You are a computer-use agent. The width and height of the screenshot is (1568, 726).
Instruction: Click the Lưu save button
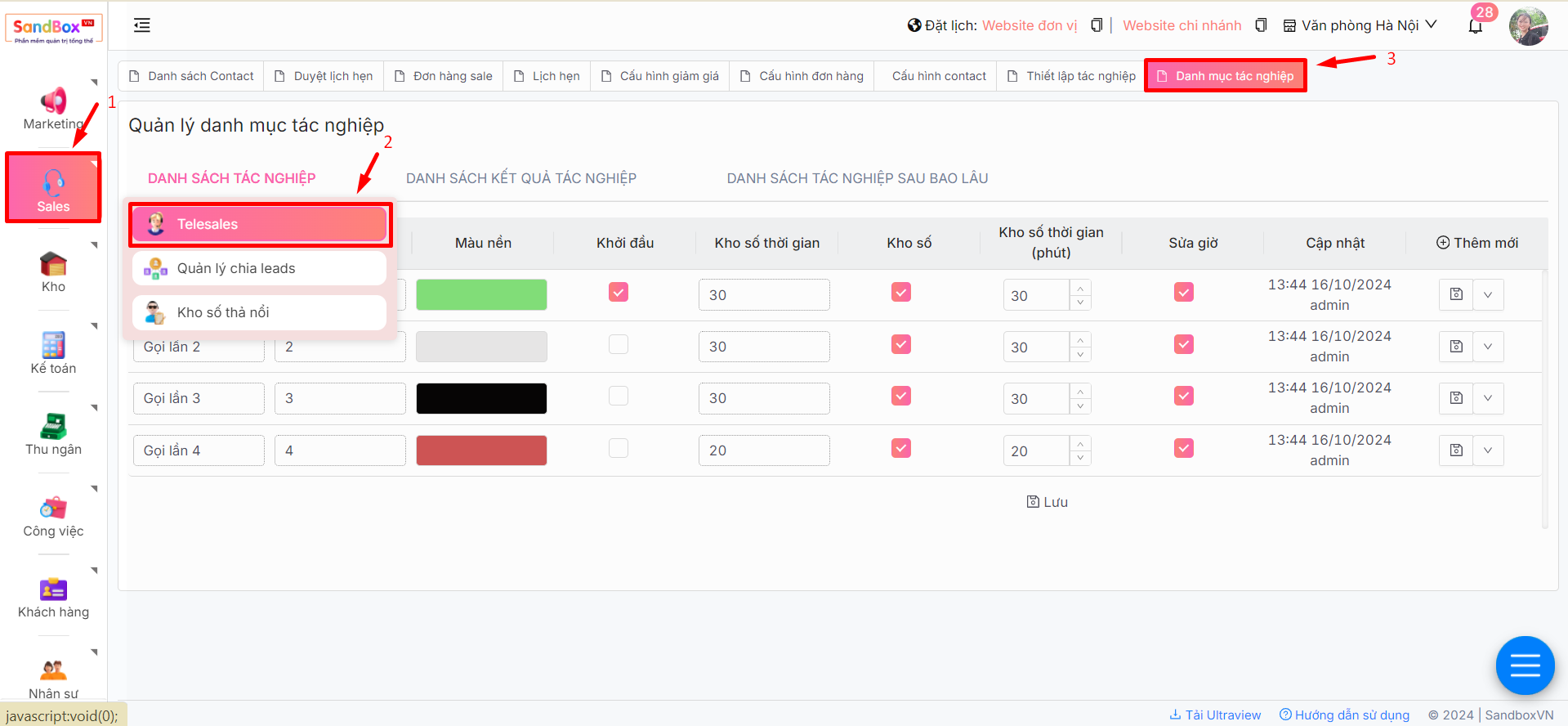1047,502
